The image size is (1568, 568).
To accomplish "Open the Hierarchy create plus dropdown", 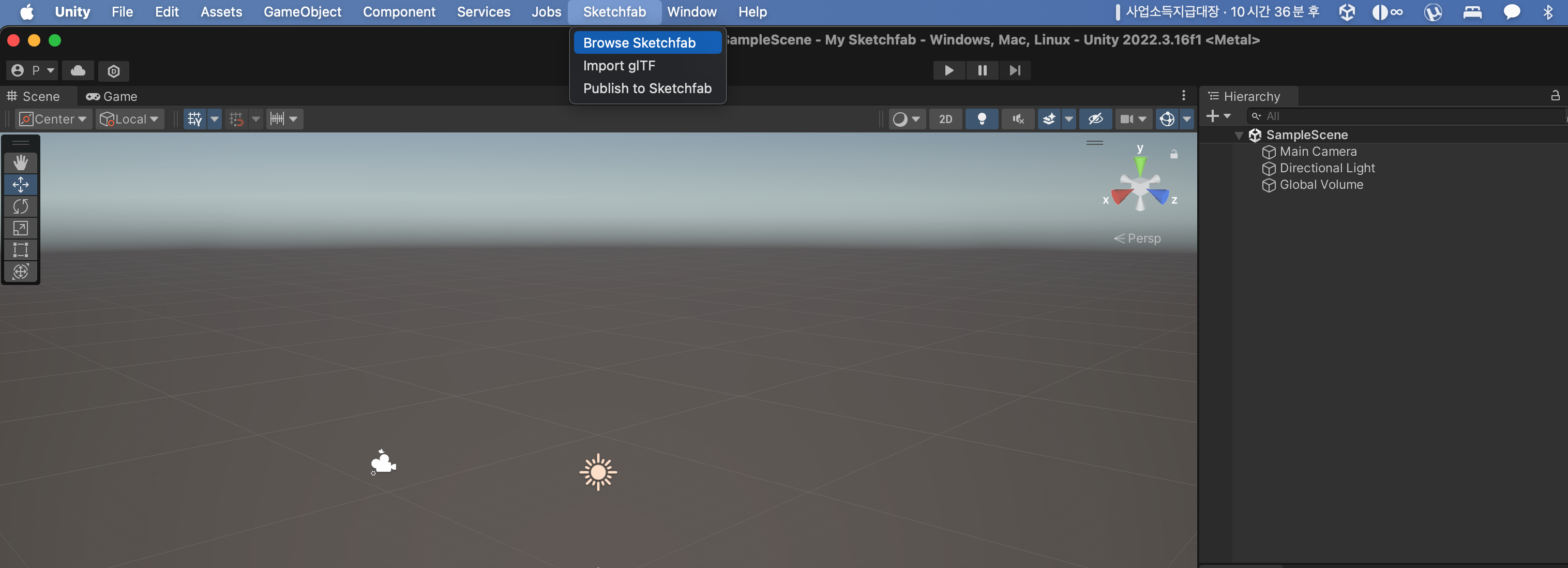I will click(x=1218, y=116).
